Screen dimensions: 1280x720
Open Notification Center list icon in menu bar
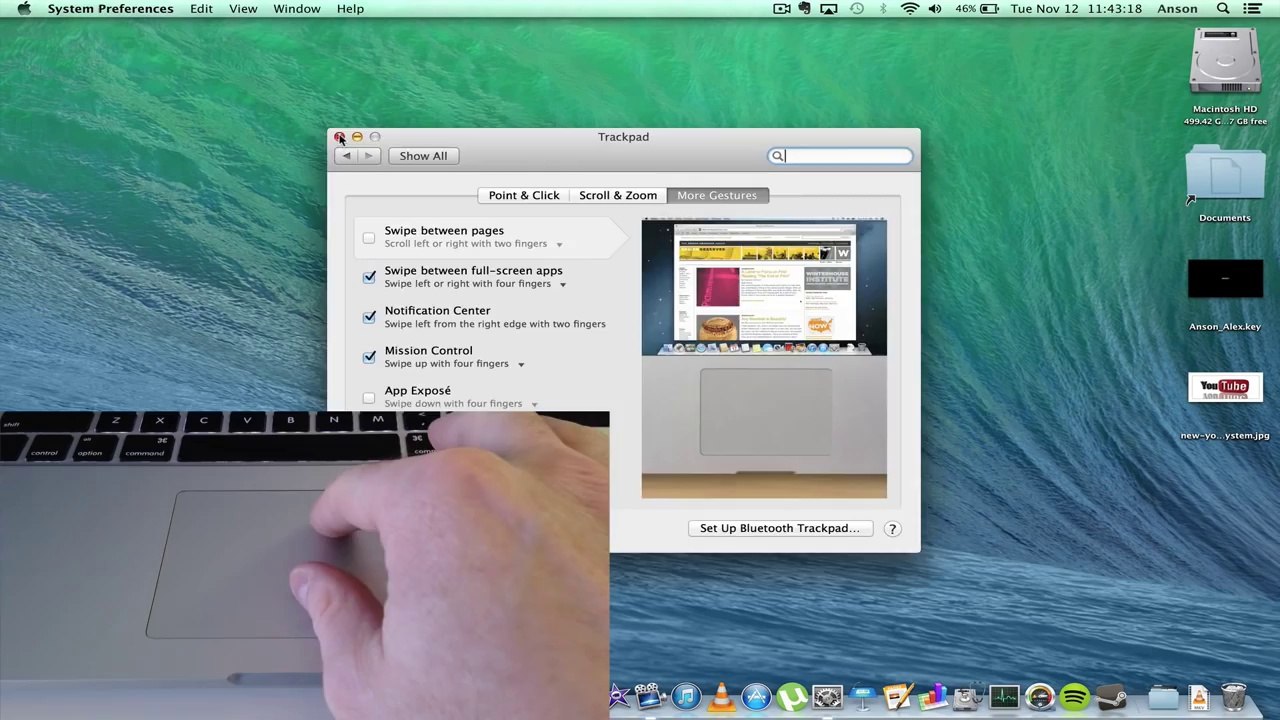pos(1252,9)
